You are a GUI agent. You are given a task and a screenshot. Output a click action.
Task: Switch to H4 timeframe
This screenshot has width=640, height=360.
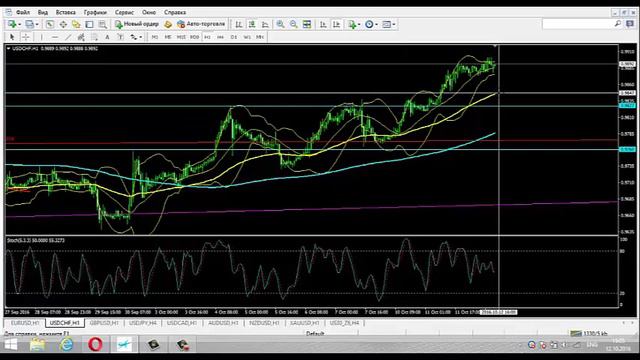pyautogui.click(x=220, y=37)
